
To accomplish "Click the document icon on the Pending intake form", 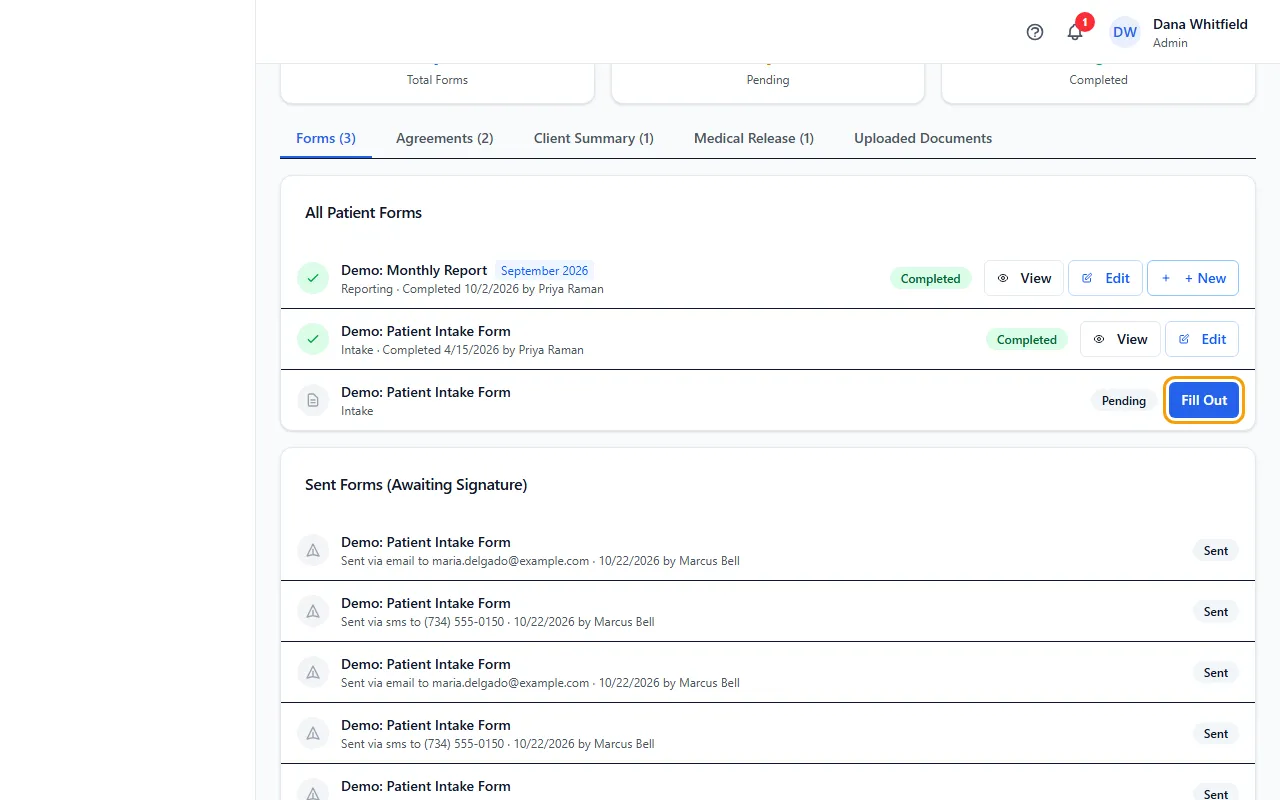I will 313,400.
